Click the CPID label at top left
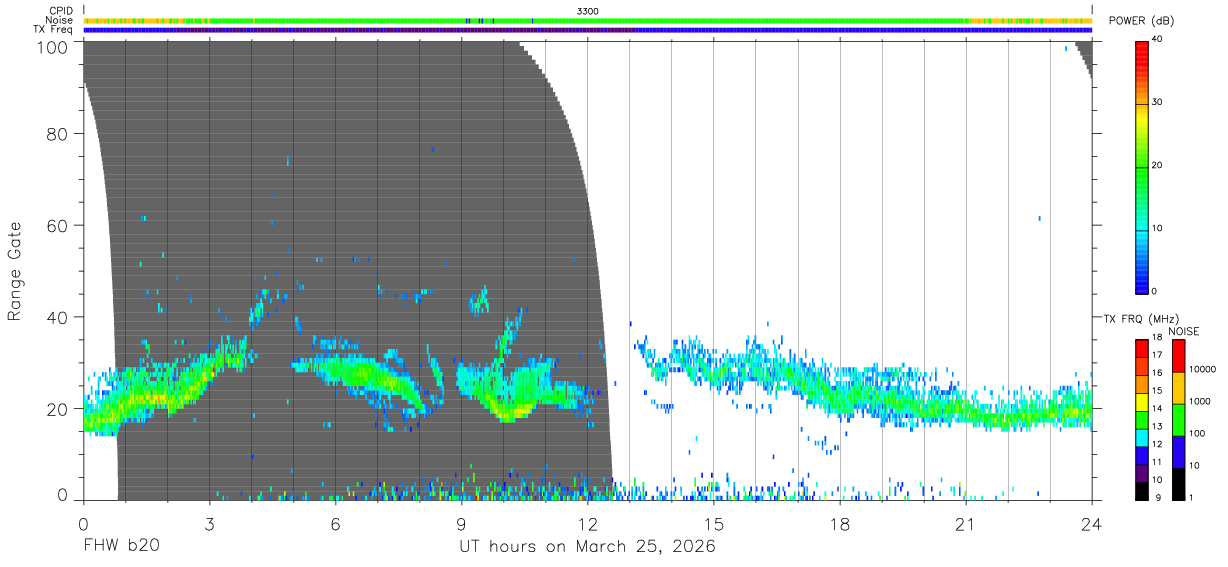Viewport: 1228px width, 567px height. [x=61, y=10]
